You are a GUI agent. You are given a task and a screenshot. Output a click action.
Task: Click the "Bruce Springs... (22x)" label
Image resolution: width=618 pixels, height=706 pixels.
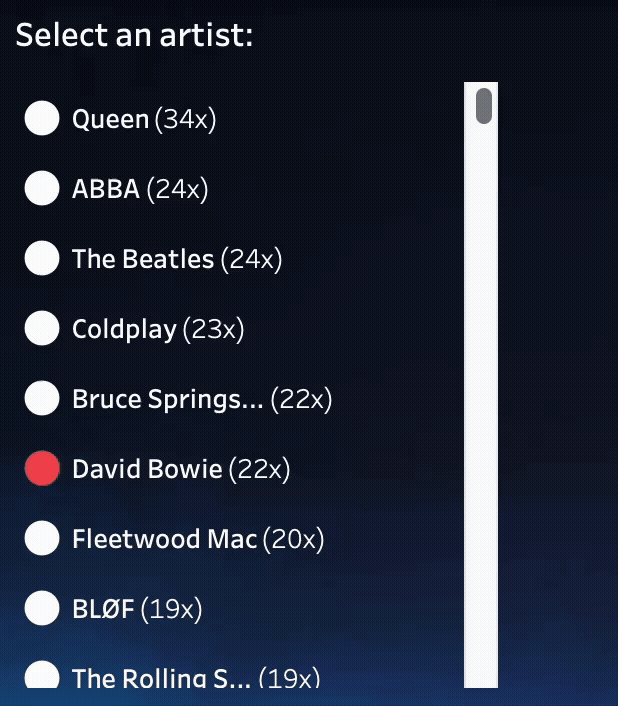pos(202,399)
